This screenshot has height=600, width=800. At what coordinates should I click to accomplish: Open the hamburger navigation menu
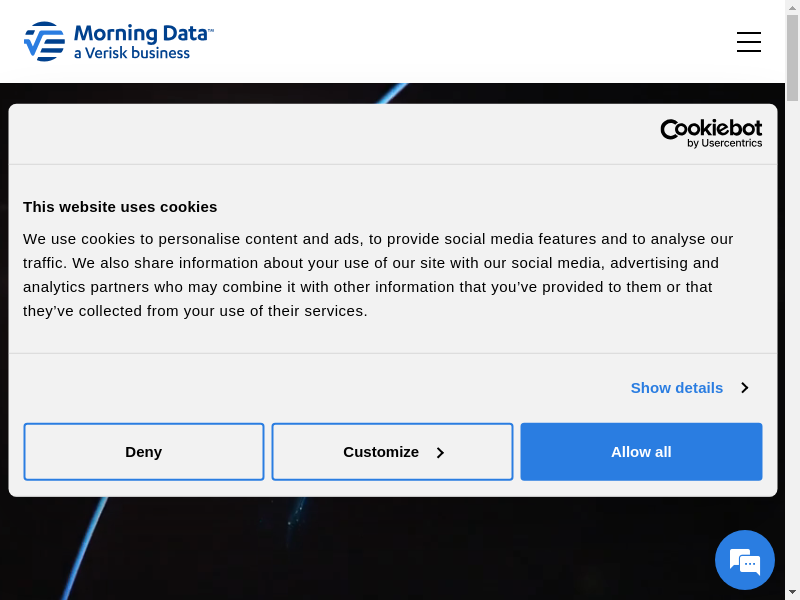pos(748,42)
